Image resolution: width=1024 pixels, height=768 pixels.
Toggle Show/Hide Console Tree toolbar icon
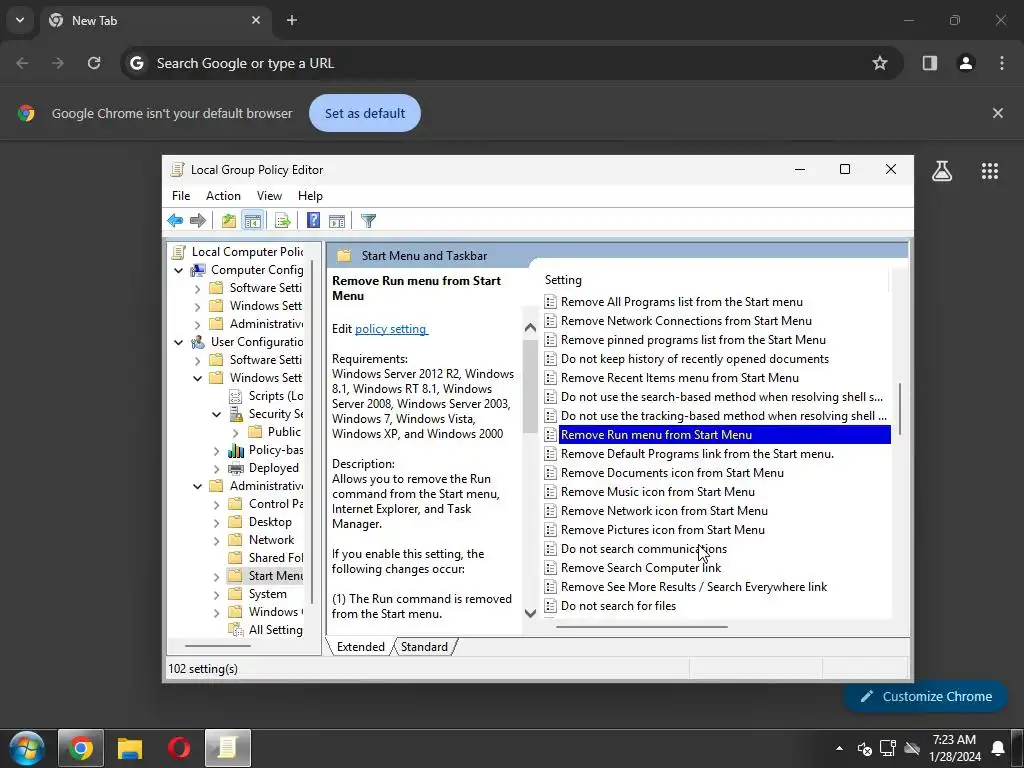[252, 221]
